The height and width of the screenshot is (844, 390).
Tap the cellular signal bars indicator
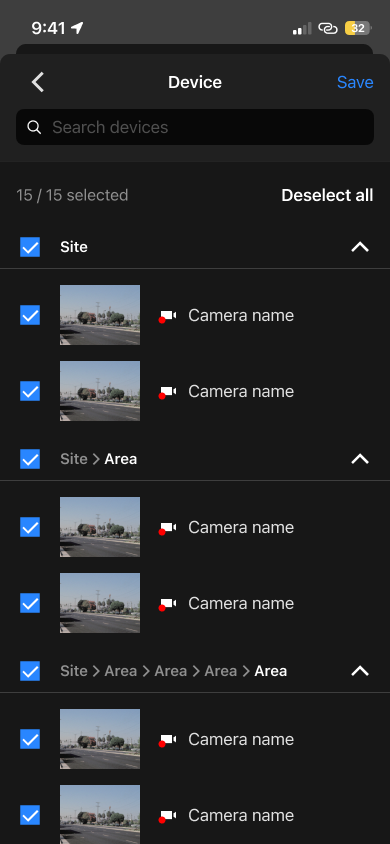(x=302, y=29)
